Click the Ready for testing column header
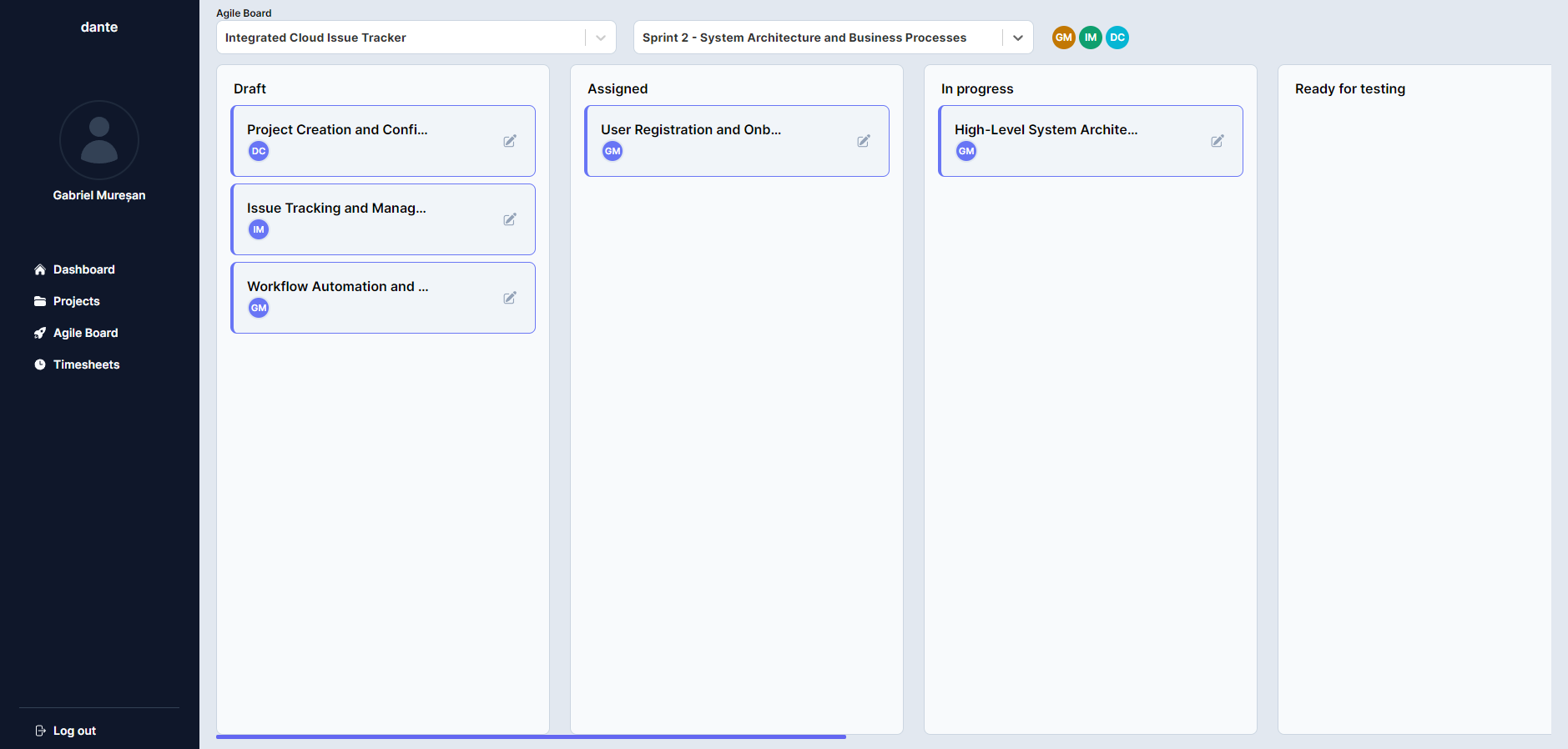 pyautogui.click(x=1350, y=88)
